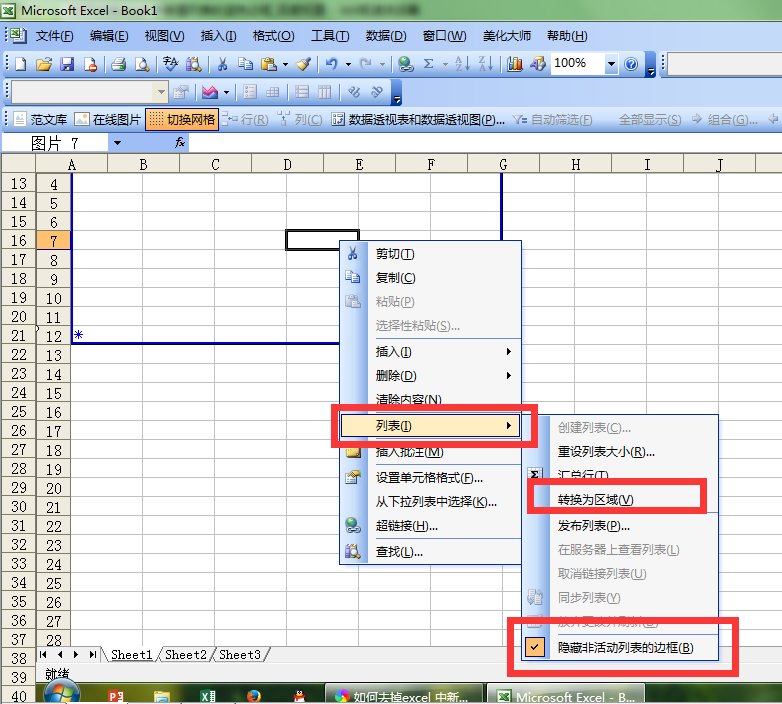
Task: Expand the 删除(D) submenu in context menu
Action: (x=431, y=375)
